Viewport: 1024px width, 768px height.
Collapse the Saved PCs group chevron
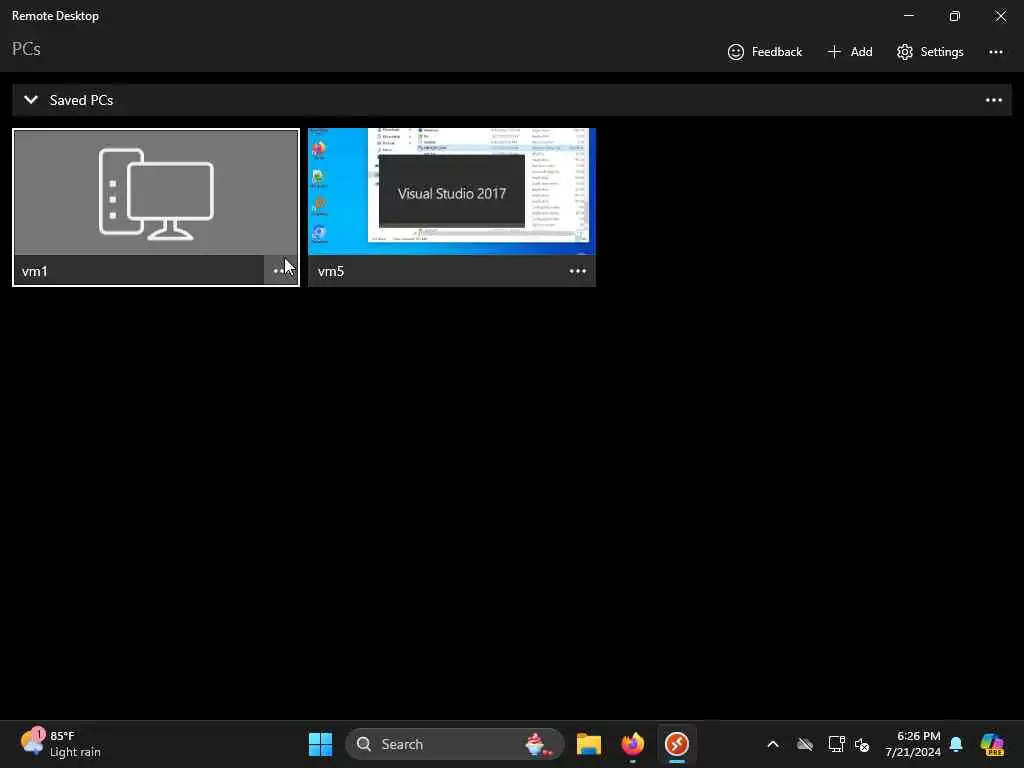31,100
